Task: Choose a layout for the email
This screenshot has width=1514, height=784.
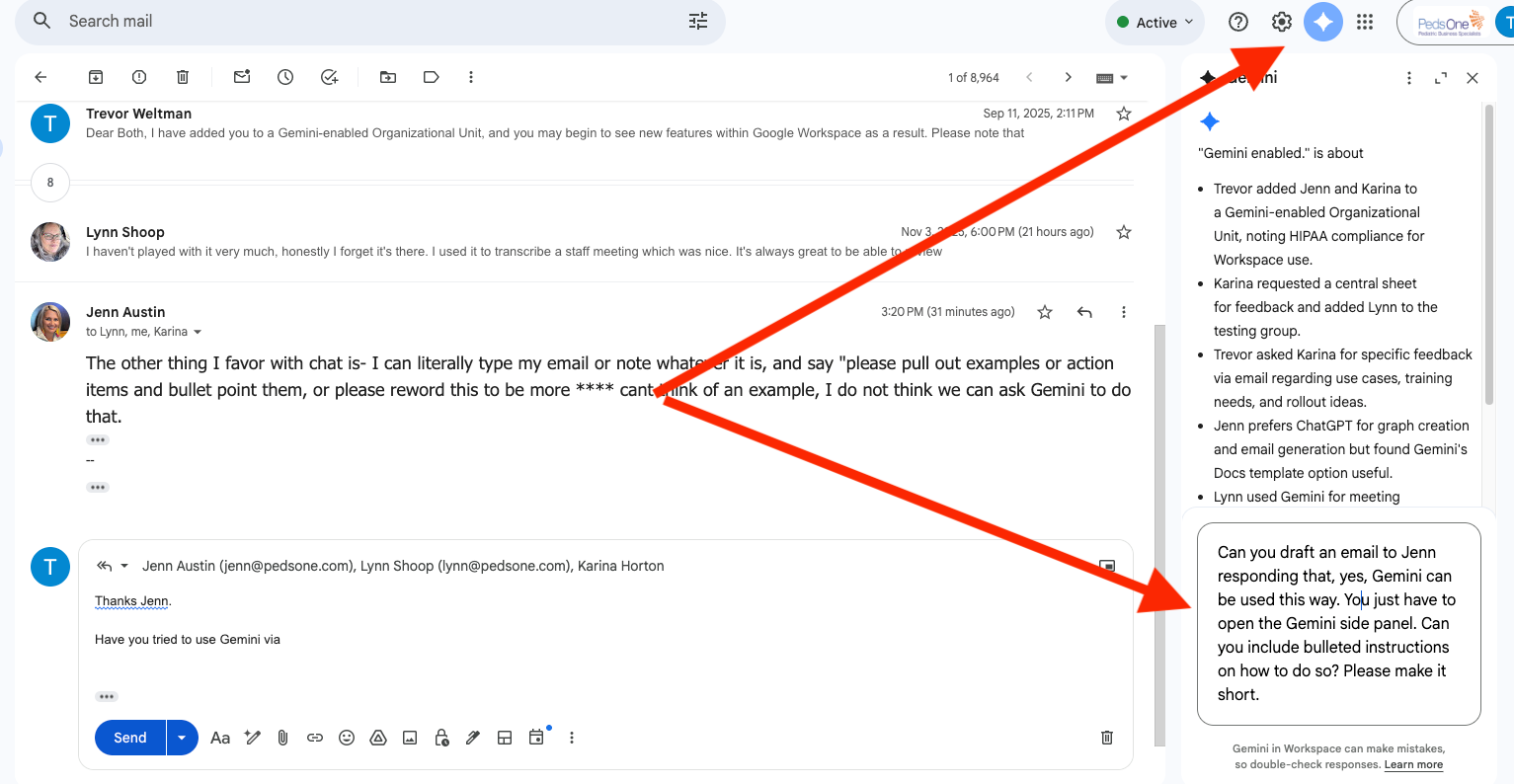Action: (505, 738)
